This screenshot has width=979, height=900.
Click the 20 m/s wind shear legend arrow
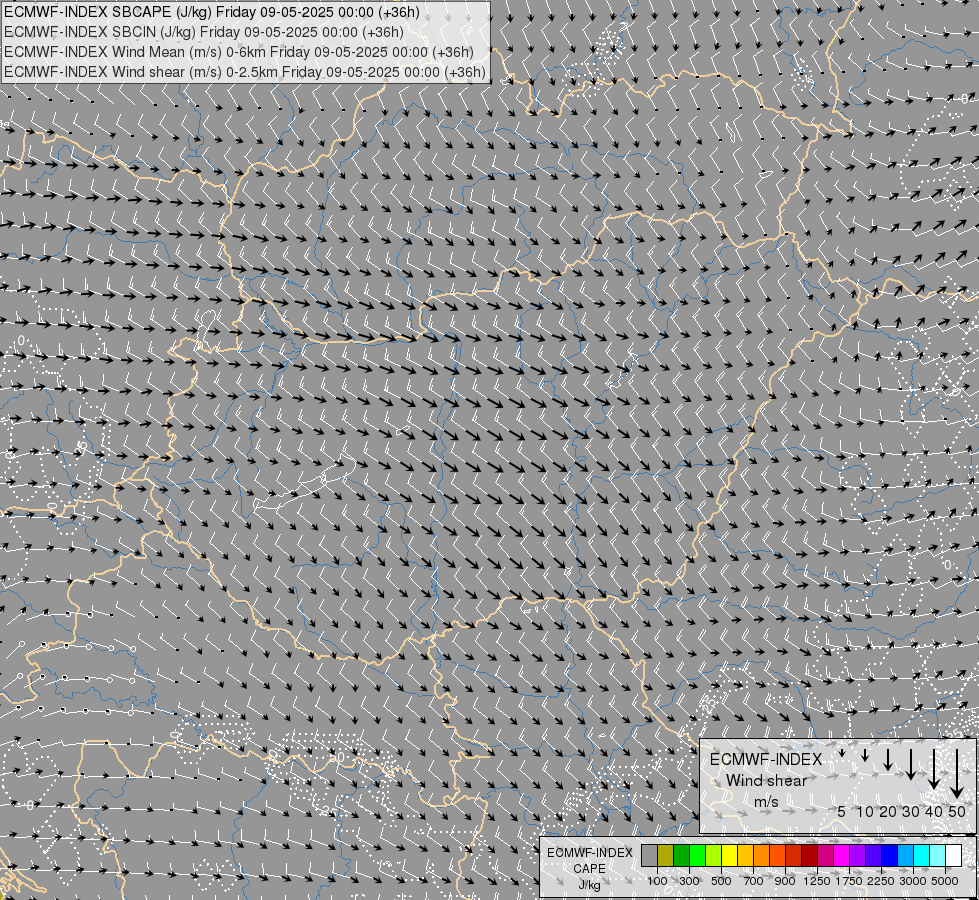[x=888, y=759]
